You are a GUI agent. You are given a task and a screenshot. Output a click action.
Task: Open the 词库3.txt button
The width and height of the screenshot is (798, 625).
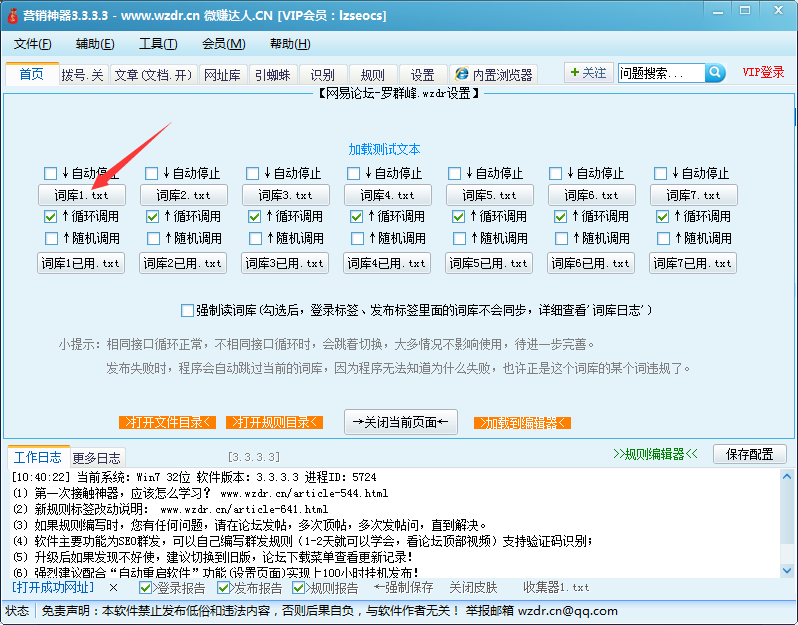(x=286, y=195)
